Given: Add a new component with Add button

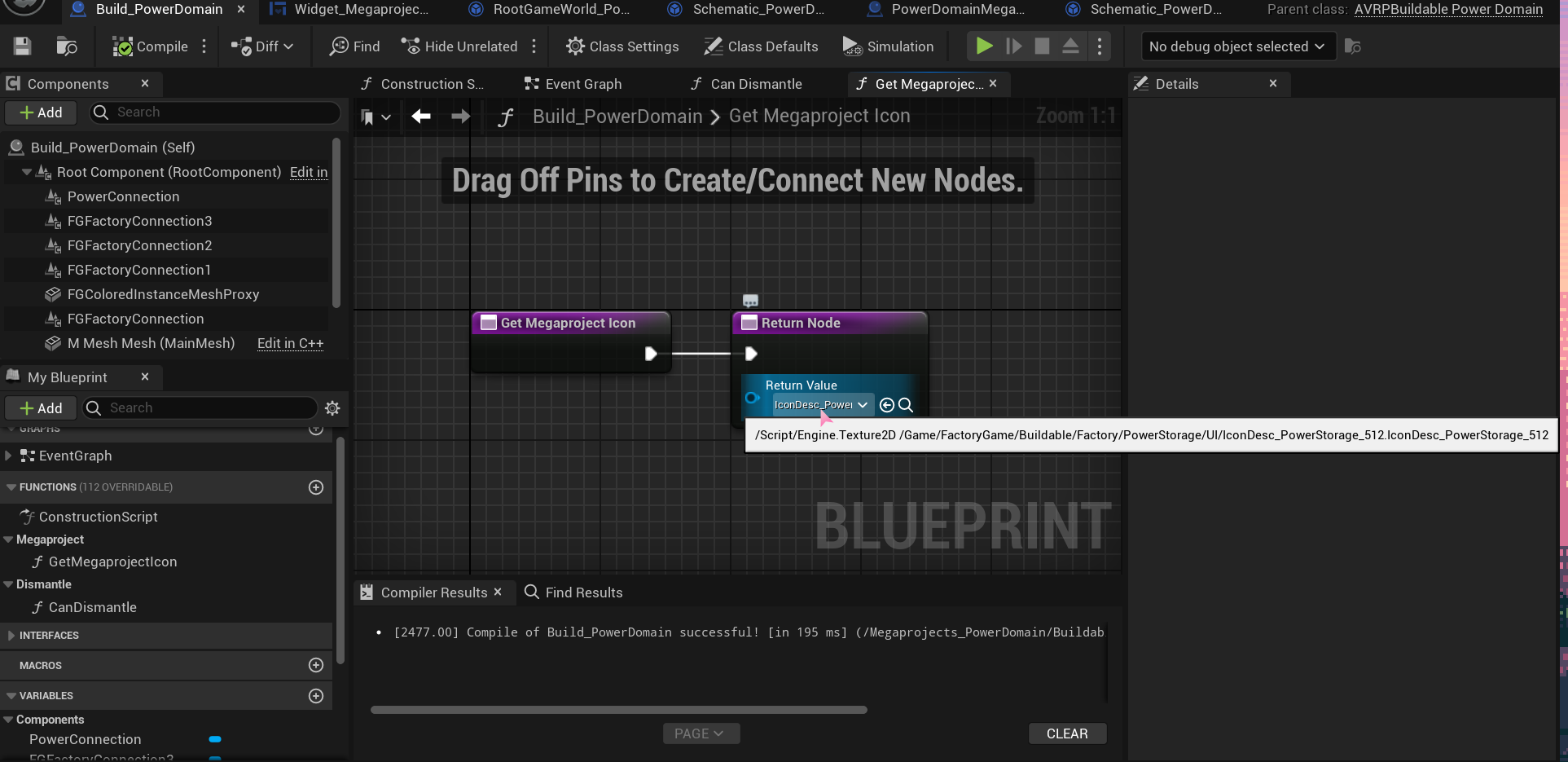Looking at the screenshot, I should (x=41, y=112).
